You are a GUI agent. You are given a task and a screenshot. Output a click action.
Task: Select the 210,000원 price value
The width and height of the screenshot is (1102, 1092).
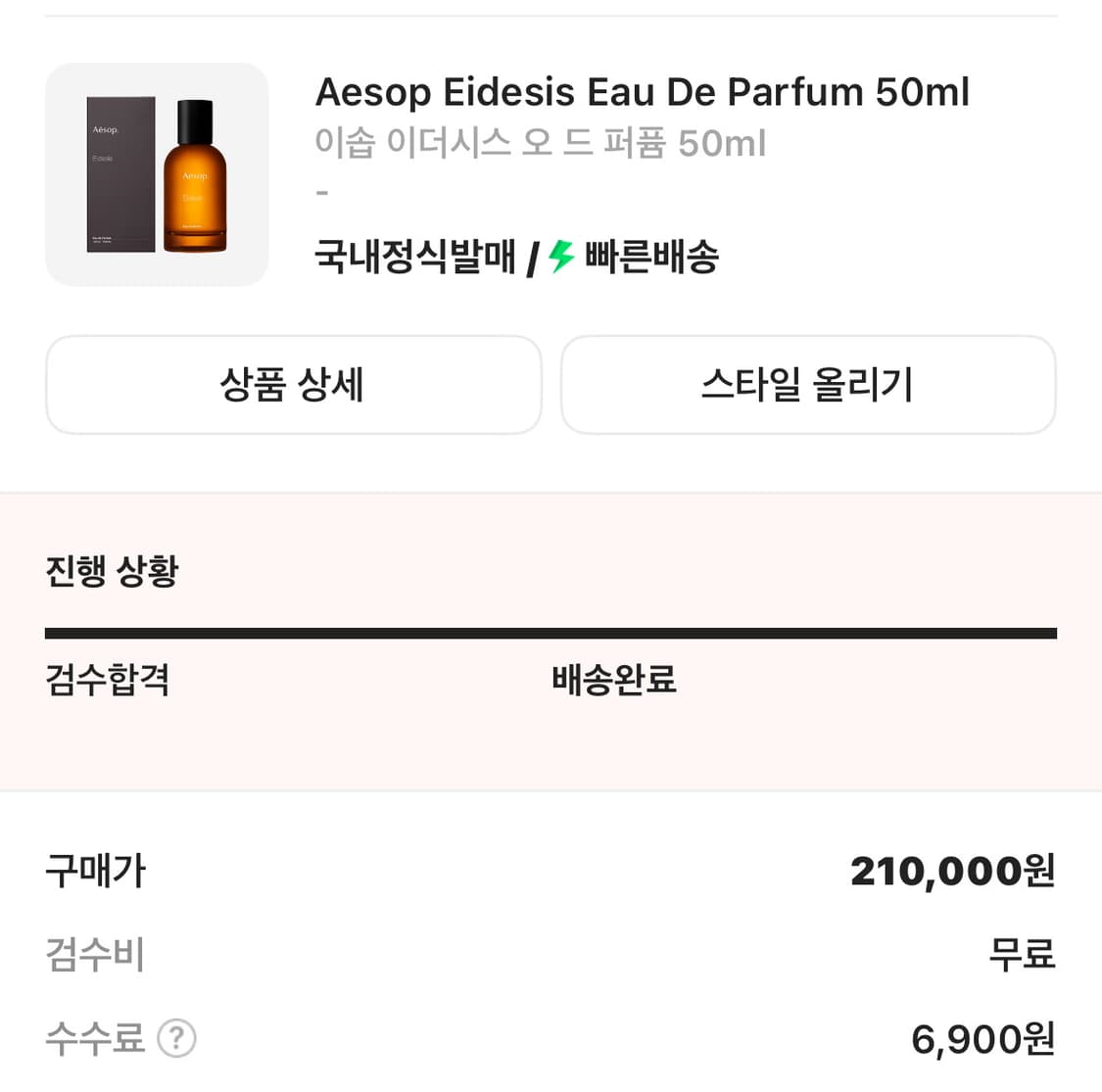pos(949,870)
